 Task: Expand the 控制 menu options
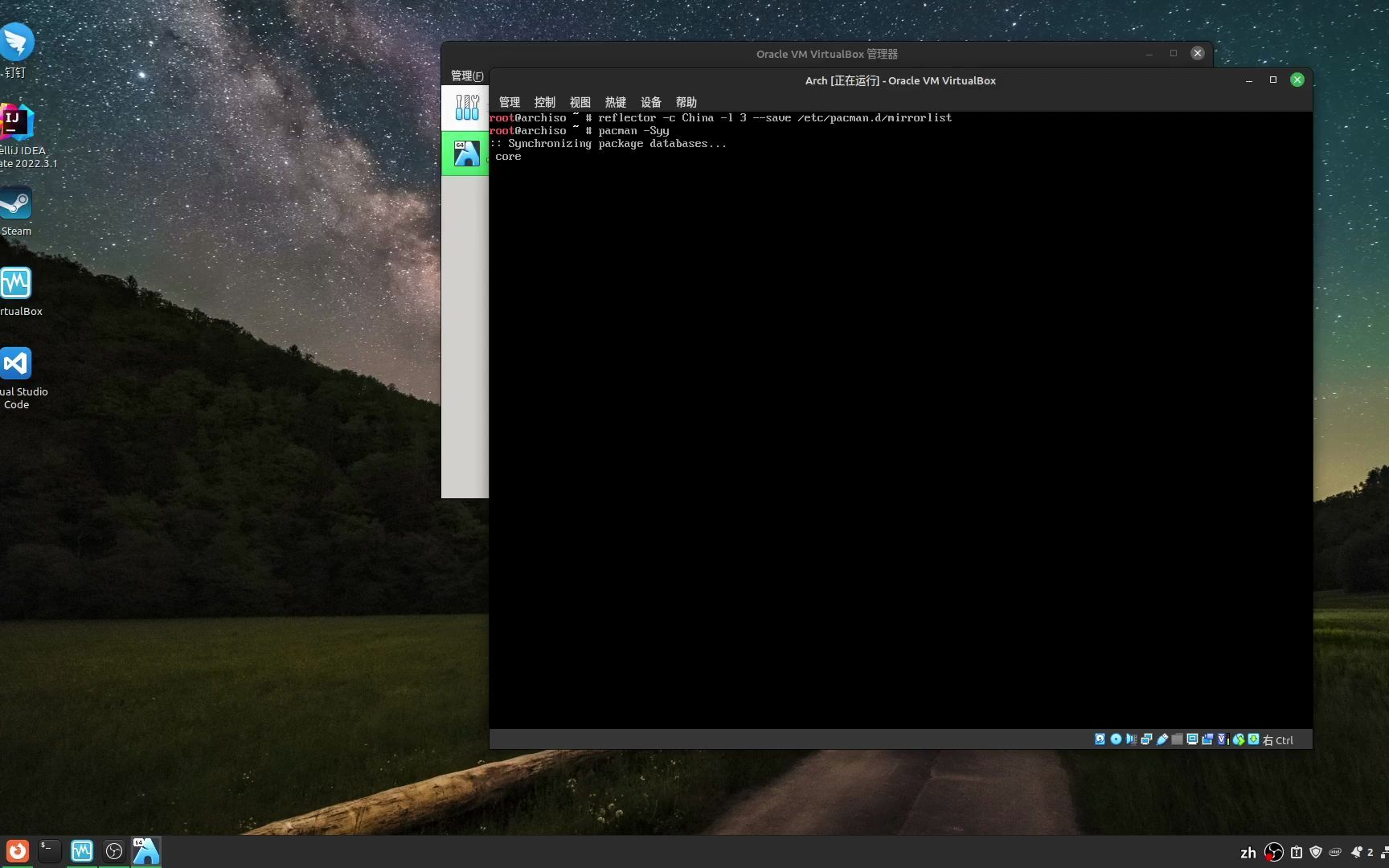[545, 102]
